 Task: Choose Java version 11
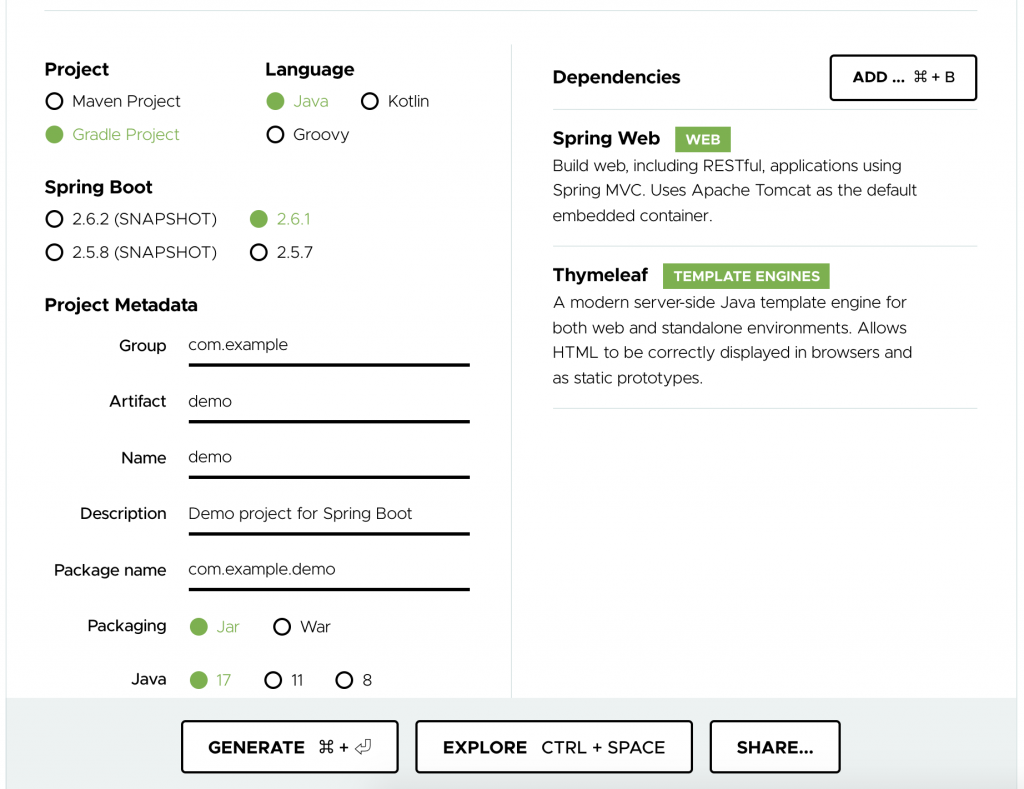[x=273, y=680]
